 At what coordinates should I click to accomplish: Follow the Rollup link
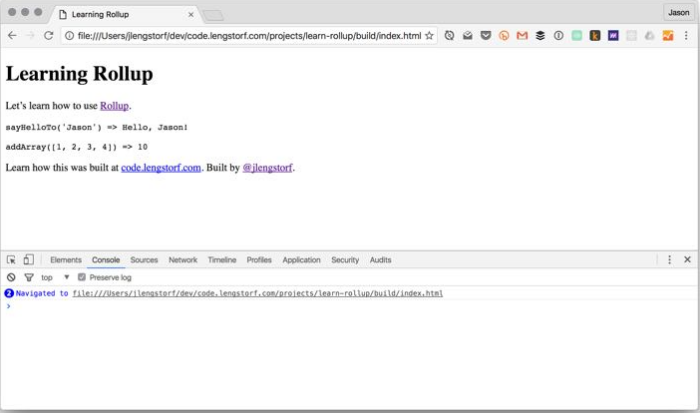(x=114, y=106)
